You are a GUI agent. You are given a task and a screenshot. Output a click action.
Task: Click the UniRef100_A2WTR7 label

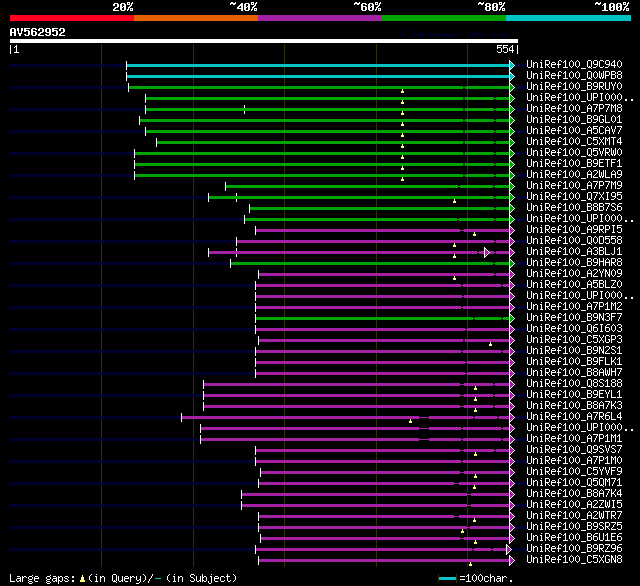click(574, 516)
